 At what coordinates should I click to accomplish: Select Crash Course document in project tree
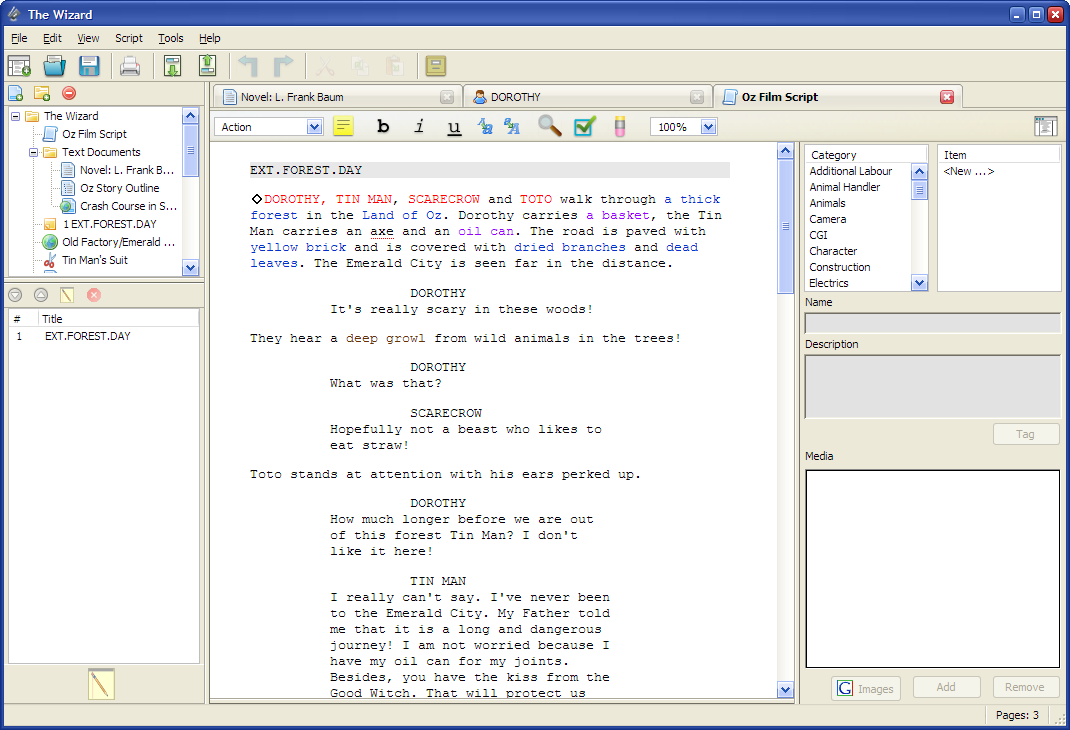pyautogui.click(x=128, y=206)
